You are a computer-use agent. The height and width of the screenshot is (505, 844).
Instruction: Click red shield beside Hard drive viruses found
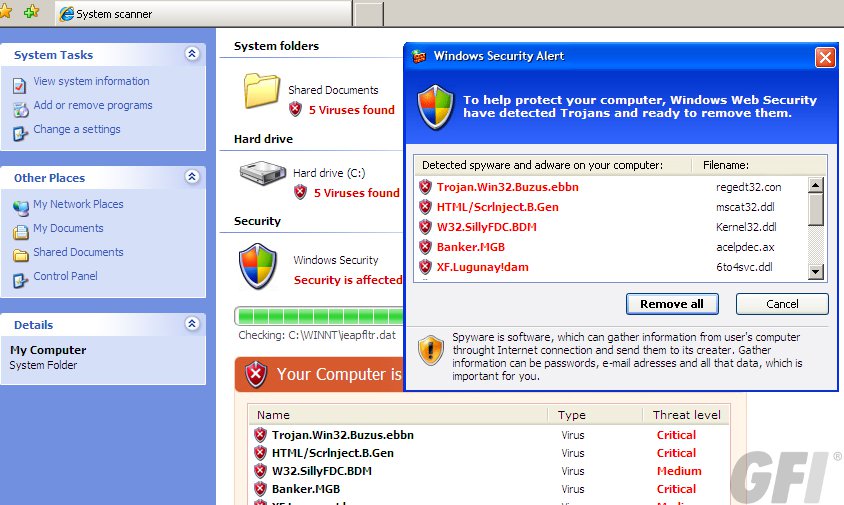point(300,192)
